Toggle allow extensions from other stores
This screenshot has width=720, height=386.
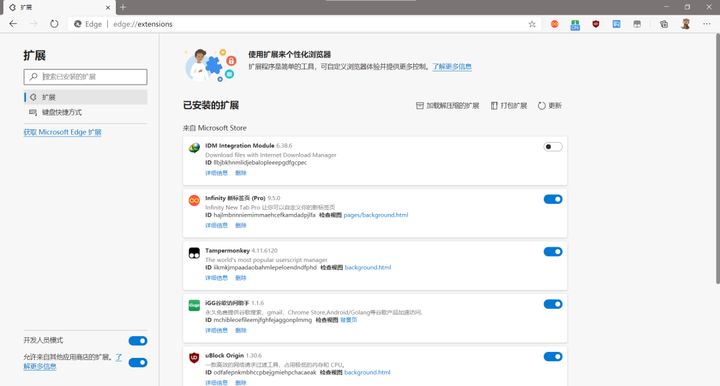tap(138, 363)
